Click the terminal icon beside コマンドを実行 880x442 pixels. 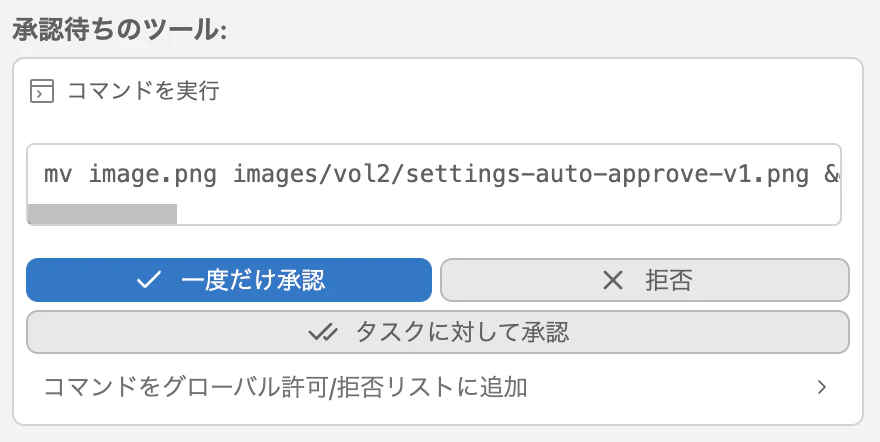click(x=42, y=91)
